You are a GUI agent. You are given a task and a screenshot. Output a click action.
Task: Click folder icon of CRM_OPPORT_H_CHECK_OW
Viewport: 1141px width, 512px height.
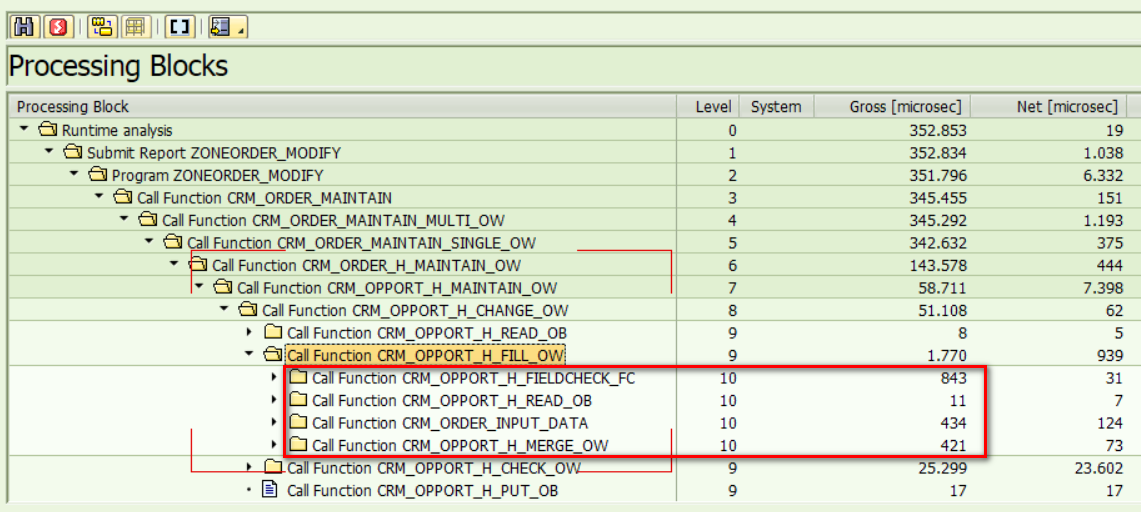click(273, 467)
